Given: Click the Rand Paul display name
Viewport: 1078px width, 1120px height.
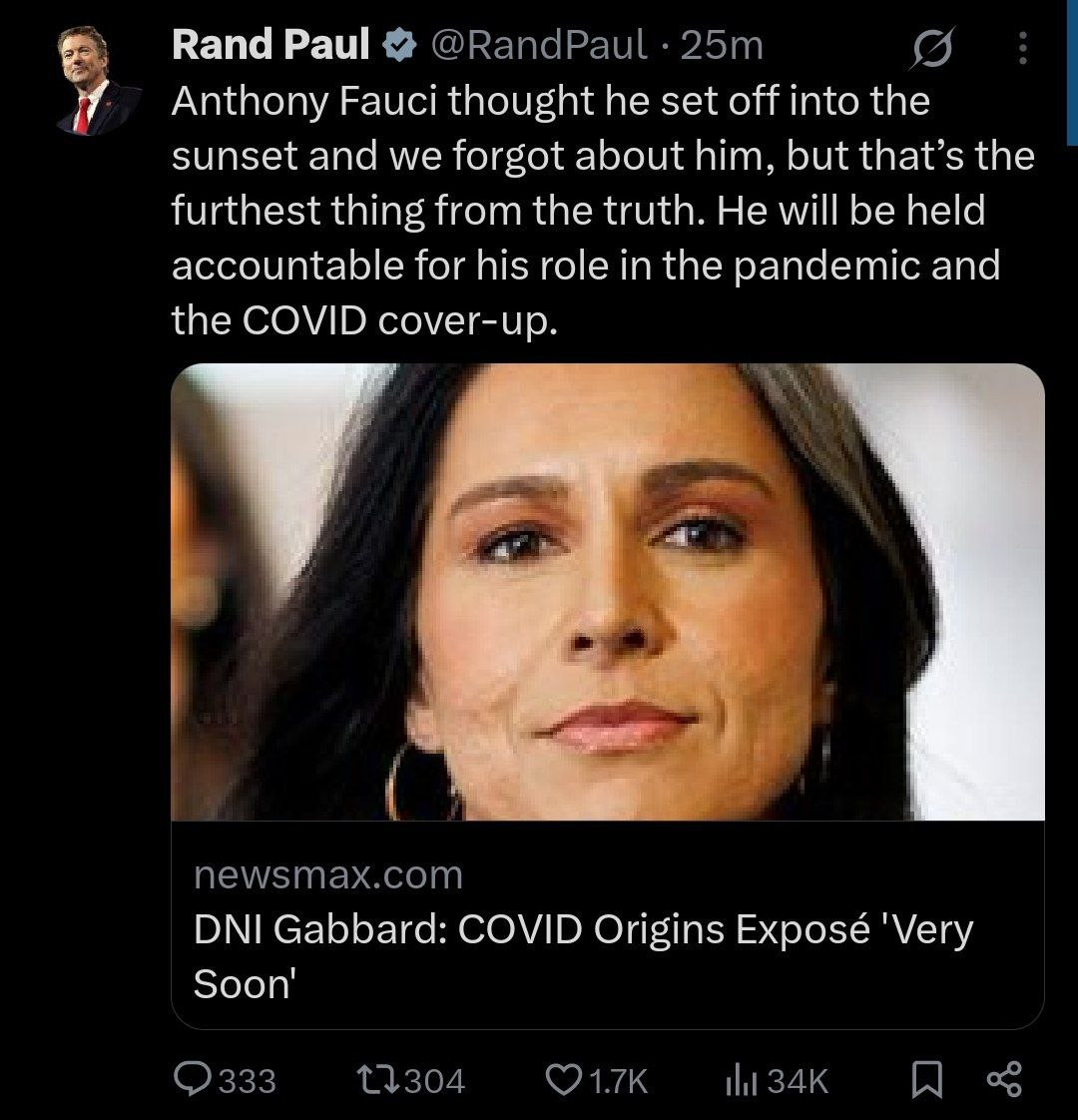Looking at the screenshot, I should pos(269,46).
